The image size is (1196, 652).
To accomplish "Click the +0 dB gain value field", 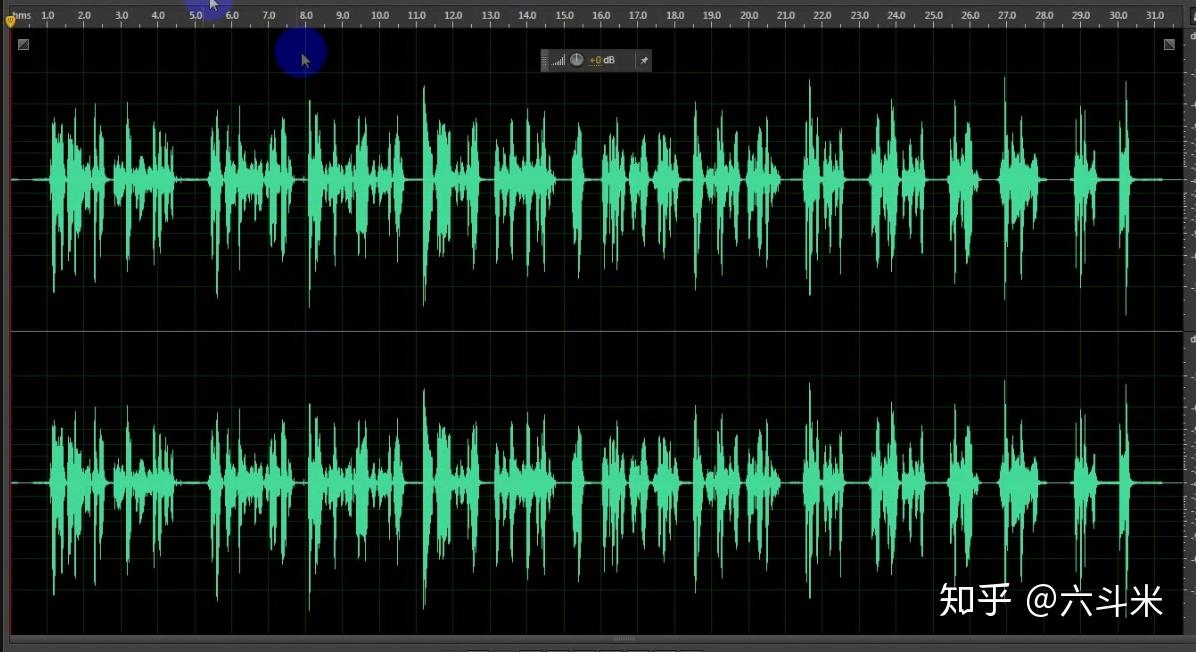I will pos(602,60).
